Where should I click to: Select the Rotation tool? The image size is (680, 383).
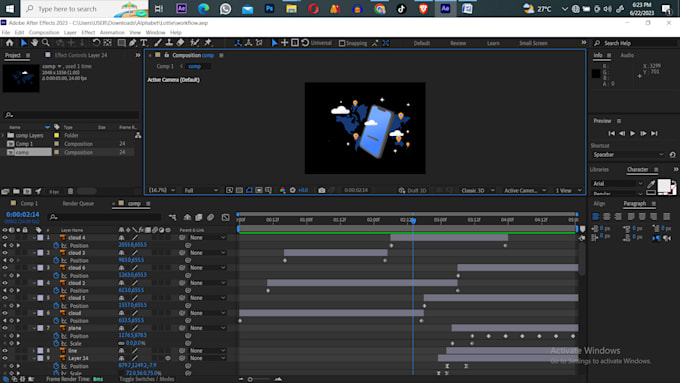click(x=96, y=43)
